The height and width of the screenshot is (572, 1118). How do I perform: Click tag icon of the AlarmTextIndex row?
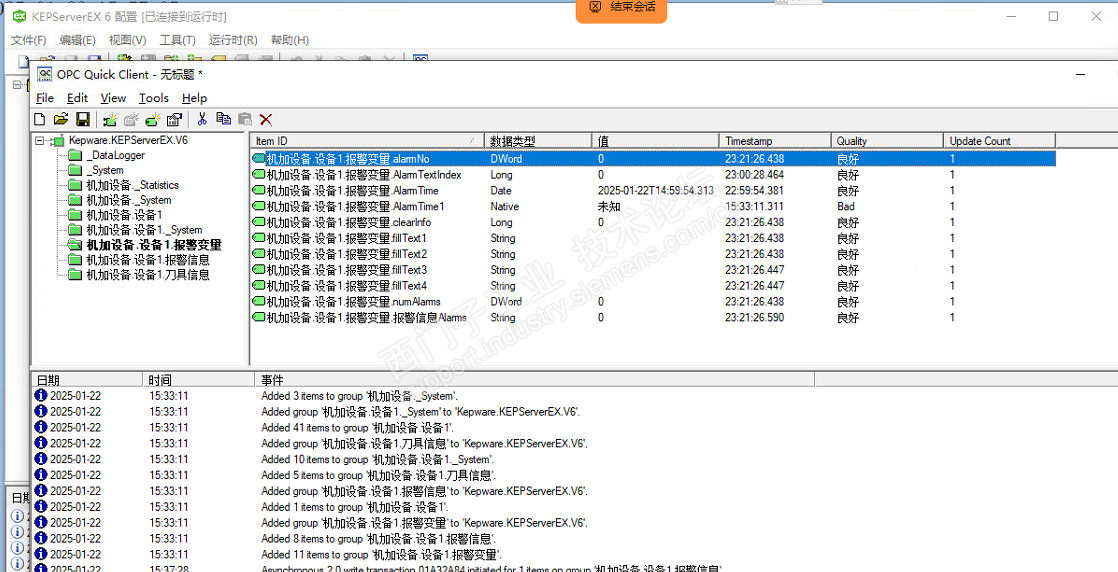pos(259,175)
